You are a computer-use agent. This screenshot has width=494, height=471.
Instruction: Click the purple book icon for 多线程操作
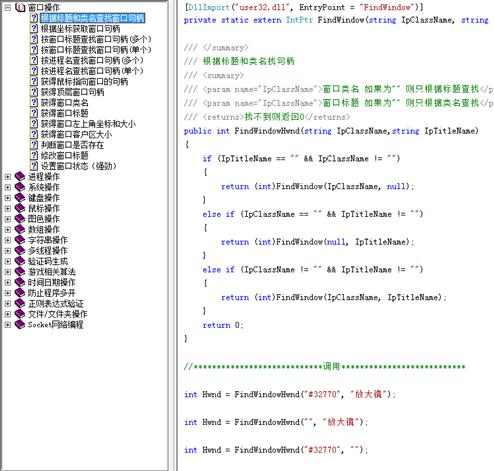(x=20, y=251)
